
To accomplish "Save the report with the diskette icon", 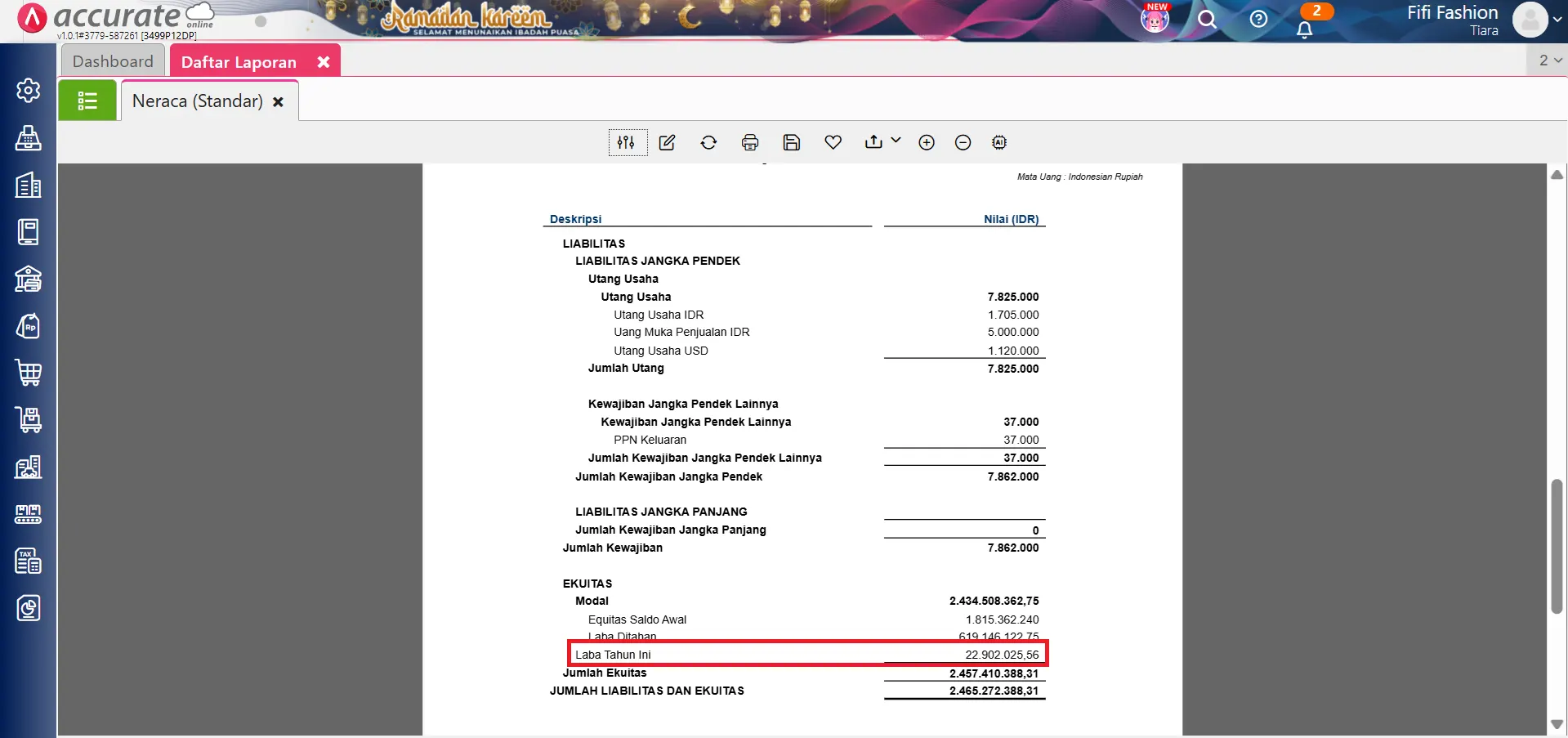I will pyautogui.click(x=791, y=142).
